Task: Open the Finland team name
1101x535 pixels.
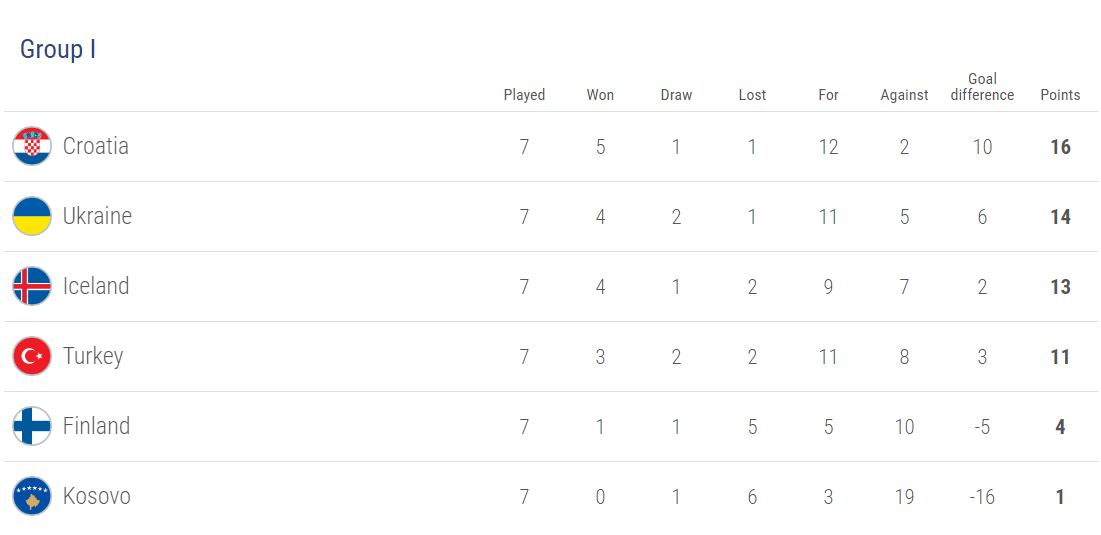Action: tap(96, 426)
